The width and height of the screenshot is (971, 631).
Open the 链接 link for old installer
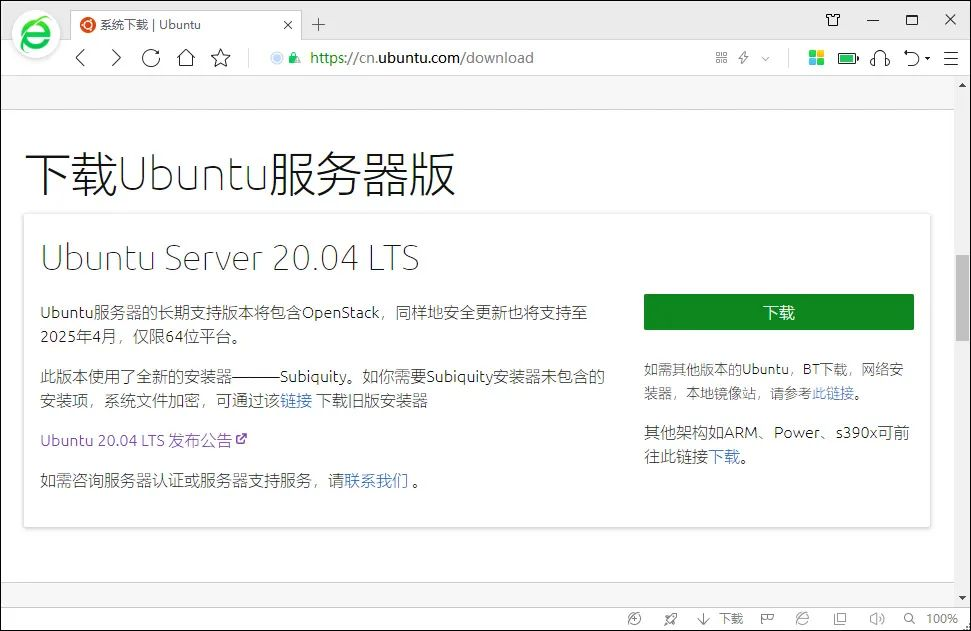tap(296, 401)
